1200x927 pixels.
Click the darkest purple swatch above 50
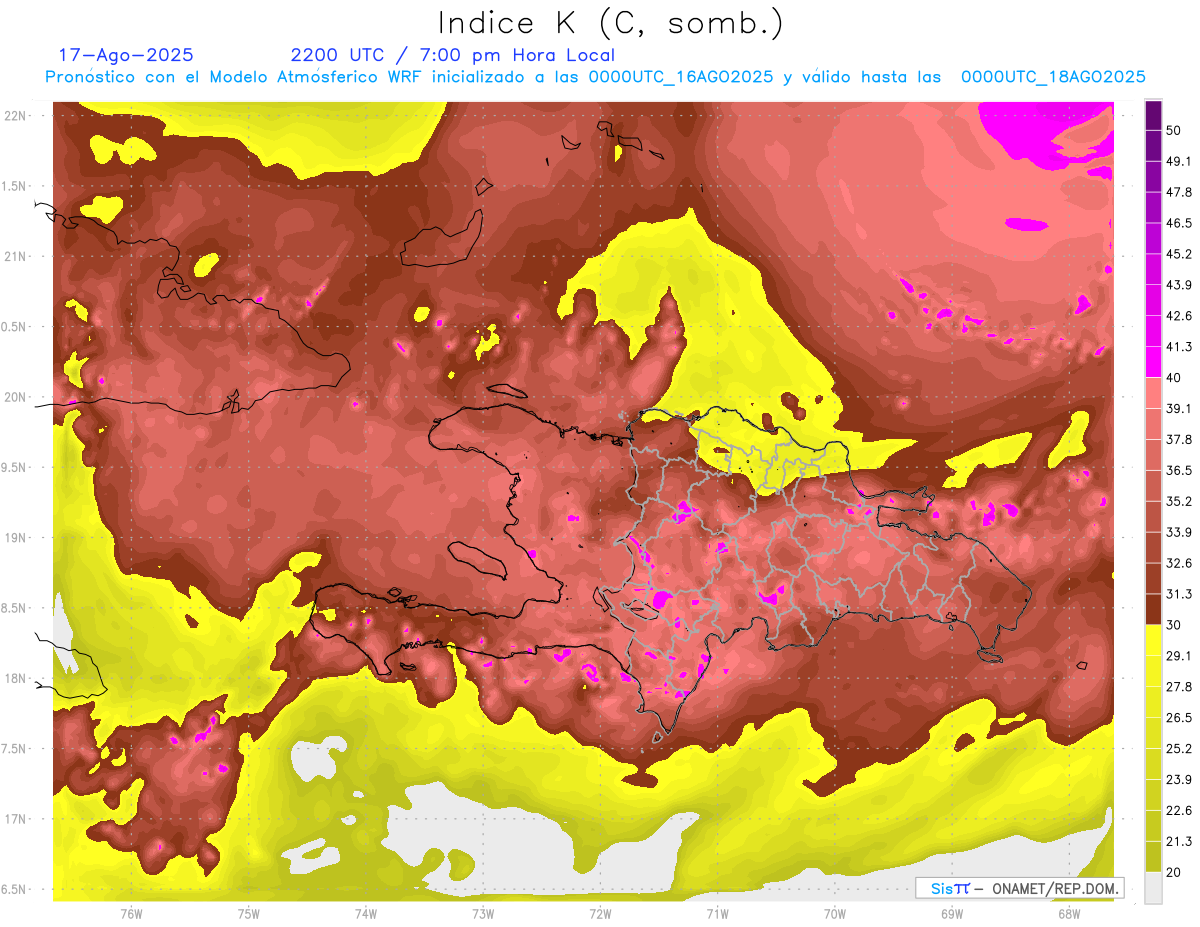1153,116
